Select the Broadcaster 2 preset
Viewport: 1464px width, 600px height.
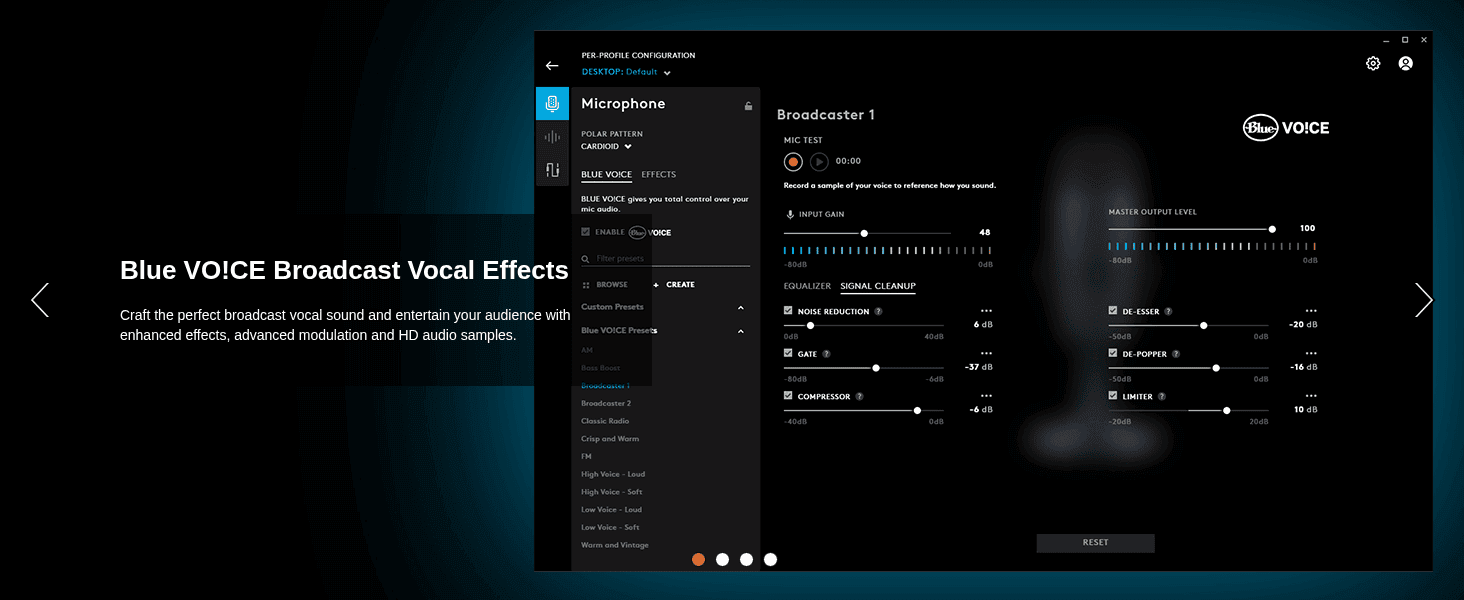coord(606,404)
